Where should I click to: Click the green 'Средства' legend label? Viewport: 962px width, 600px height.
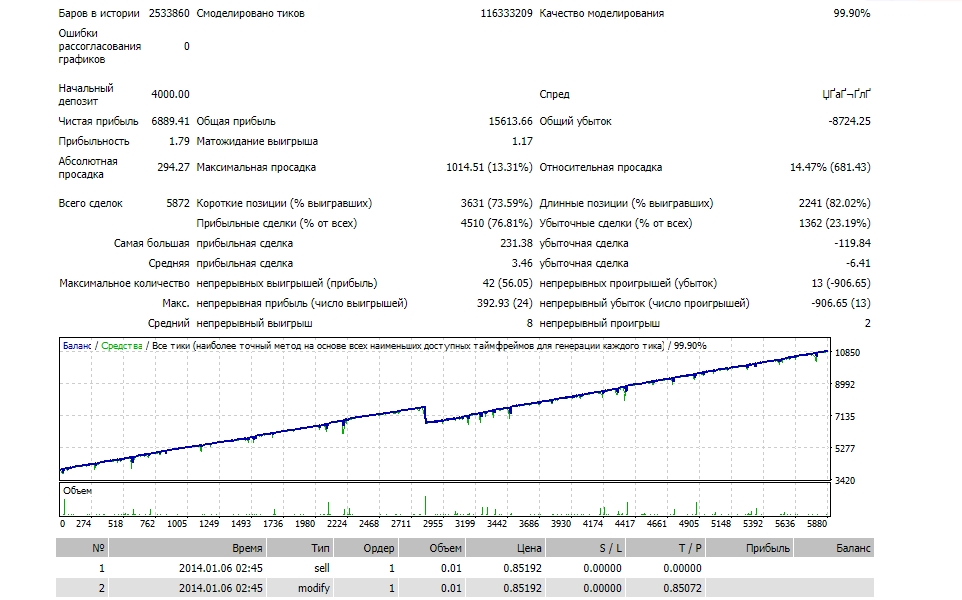[x=121, y=346]
